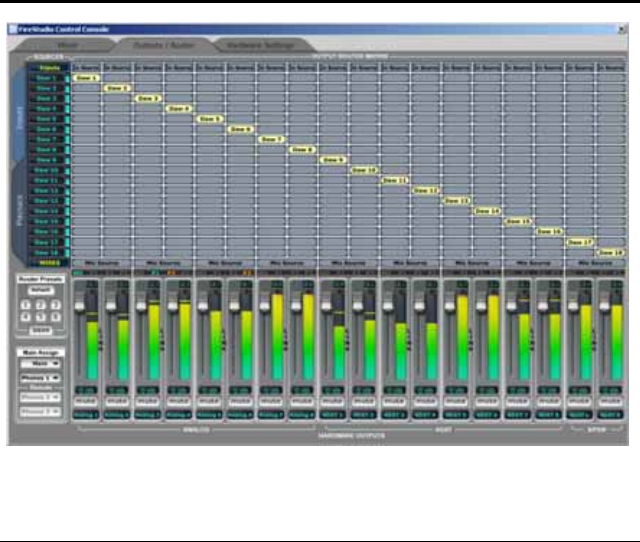This screenshot has height=542, width=640.
Task: Select the yellow DAW 1 routing node
Action: [x=87, y=77]
